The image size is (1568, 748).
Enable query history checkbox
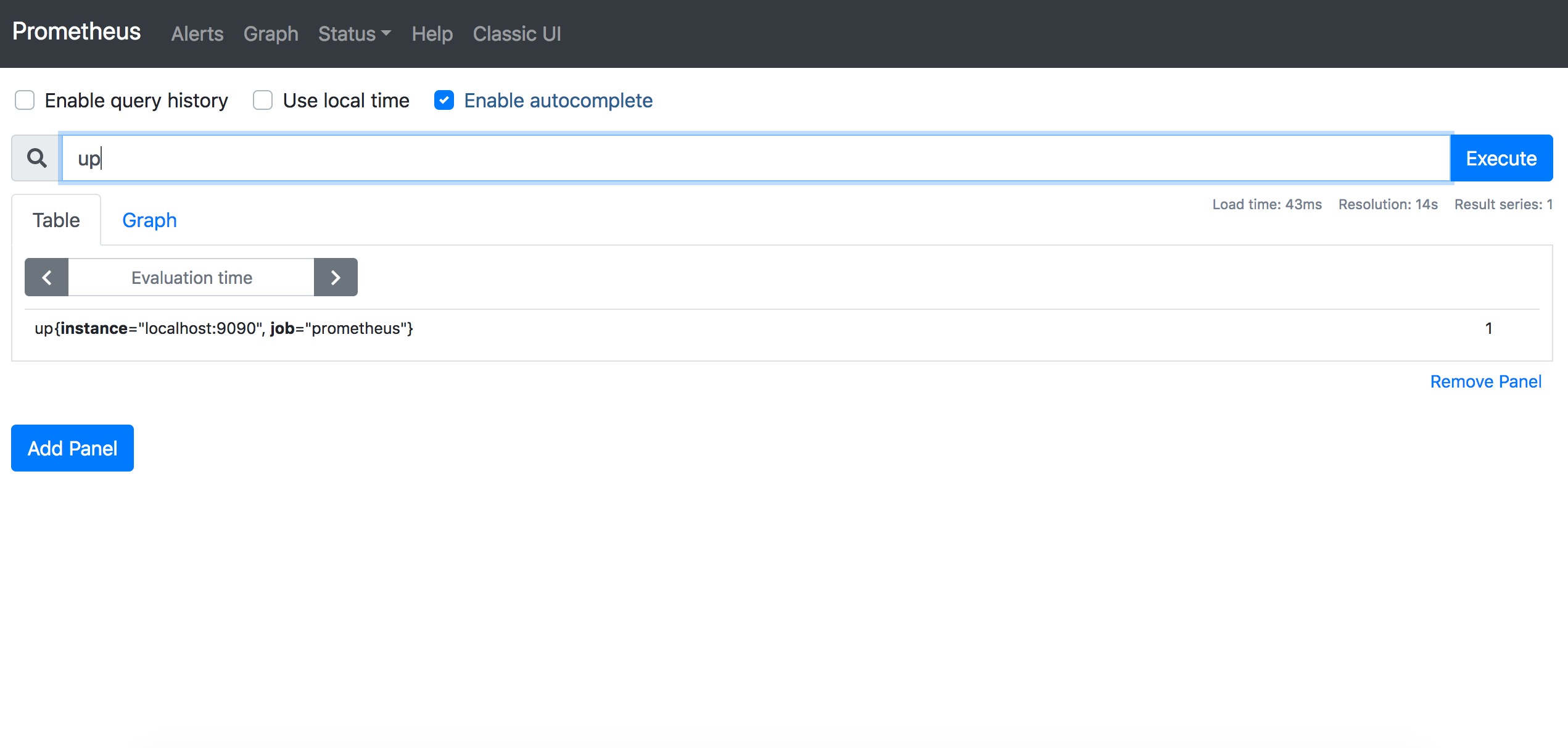25,100
